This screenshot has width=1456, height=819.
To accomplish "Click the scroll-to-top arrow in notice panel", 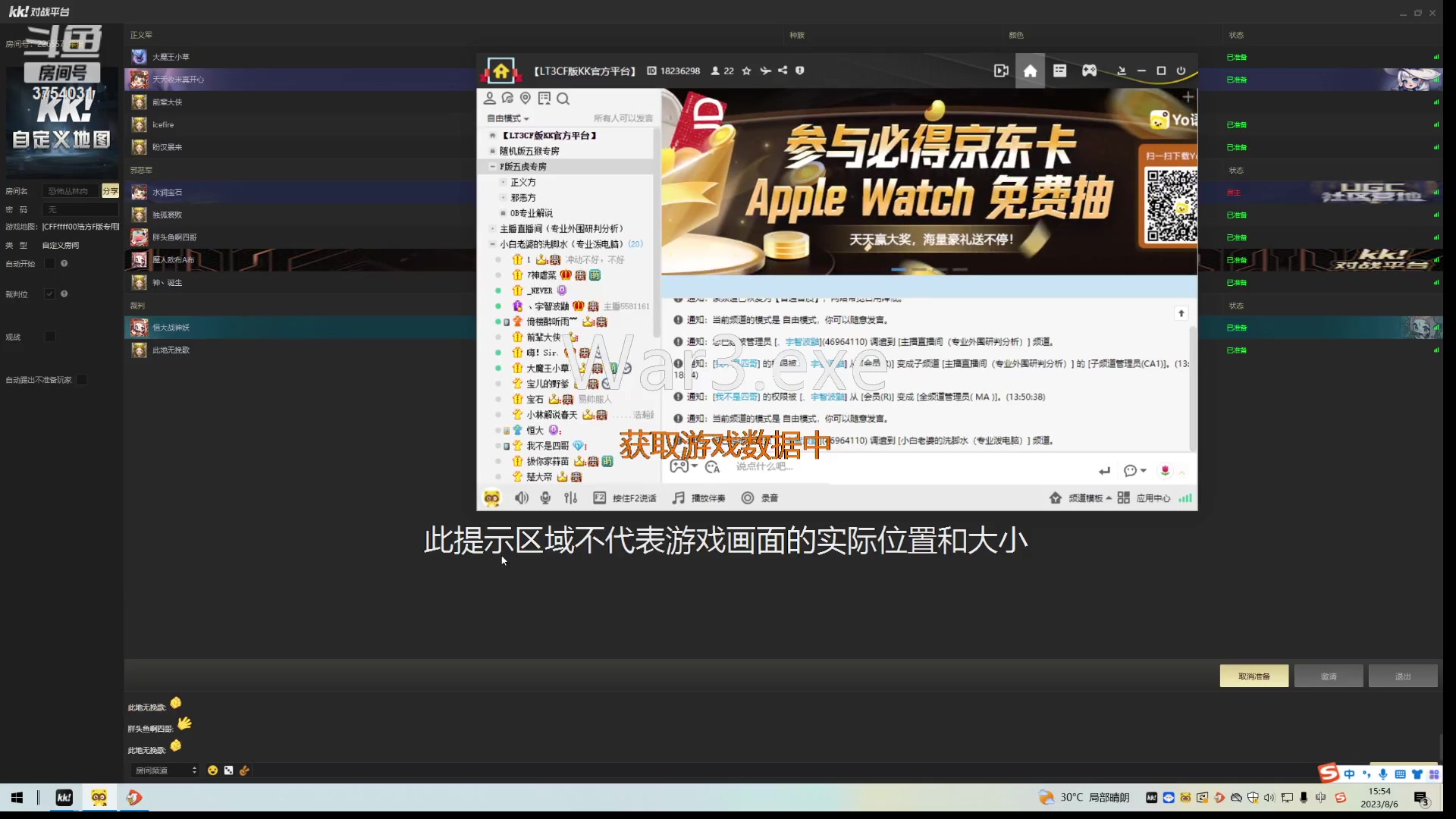I will click(x=1181, y=313).
